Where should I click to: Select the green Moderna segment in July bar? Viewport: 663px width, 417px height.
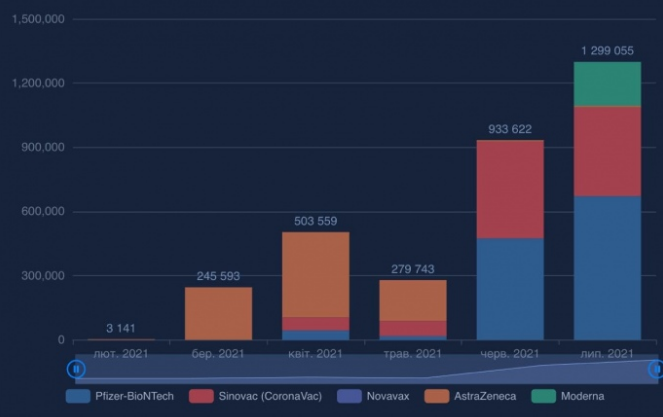click(x=607, y=84)
